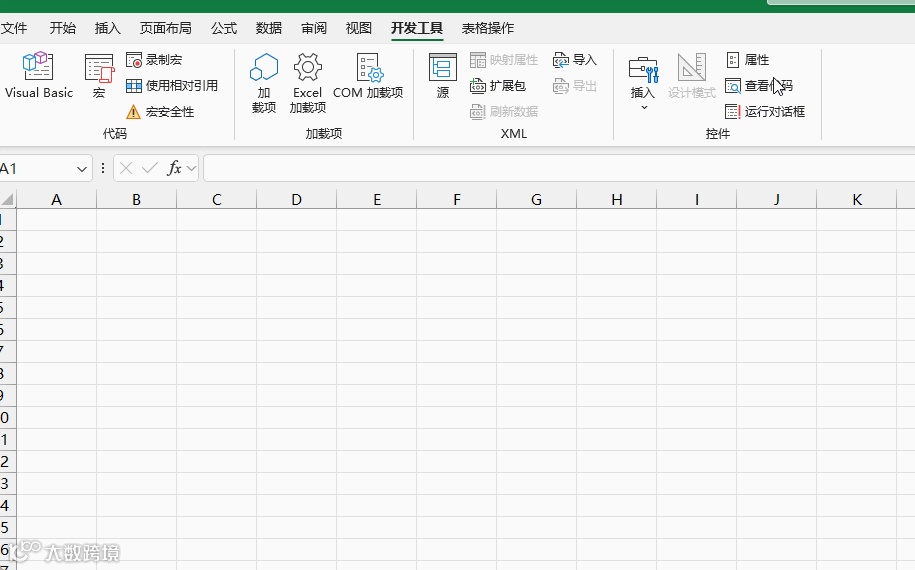This screenshot has width=915, height=570.
Task: Switch to the 数据 data tab
Action: pos(269,28)
